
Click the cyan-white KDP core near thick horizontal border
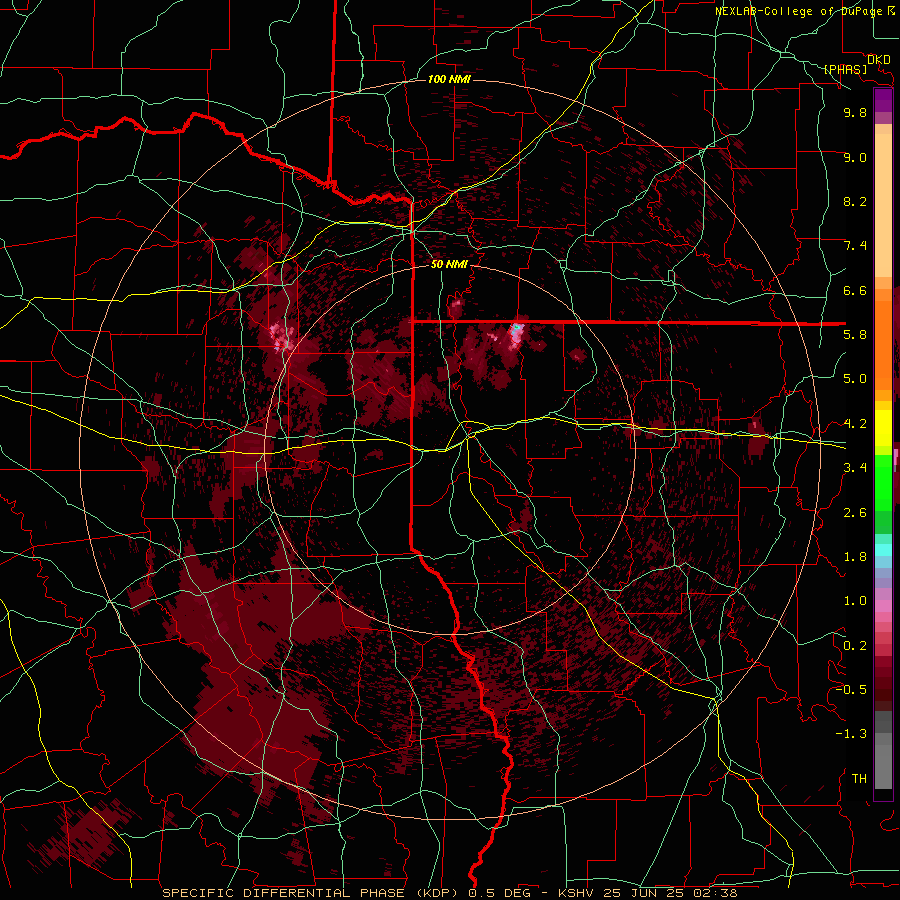pos(516,333)
